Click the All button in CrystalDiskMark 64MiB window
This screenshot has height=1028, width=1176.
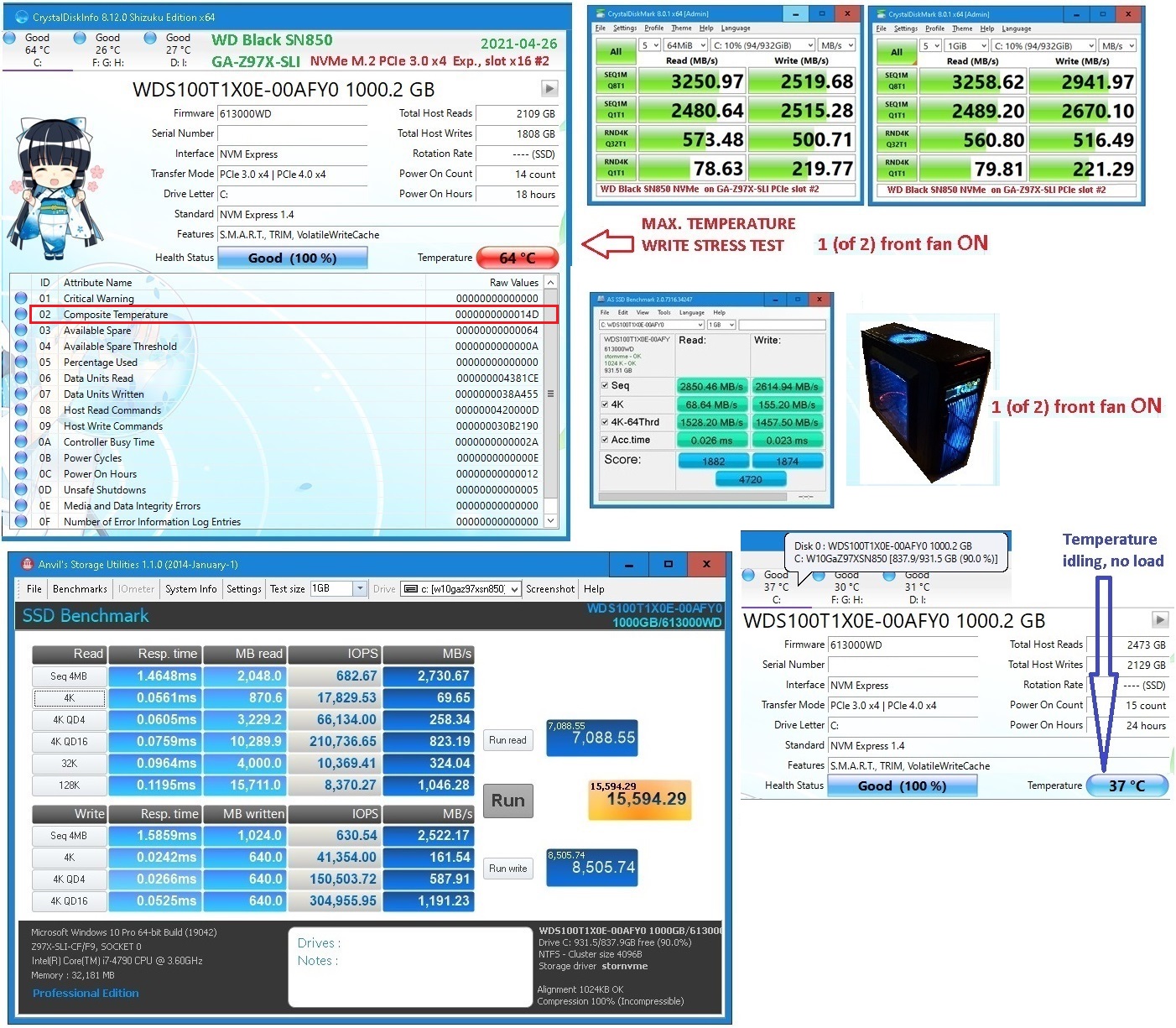tap(615, 51)
